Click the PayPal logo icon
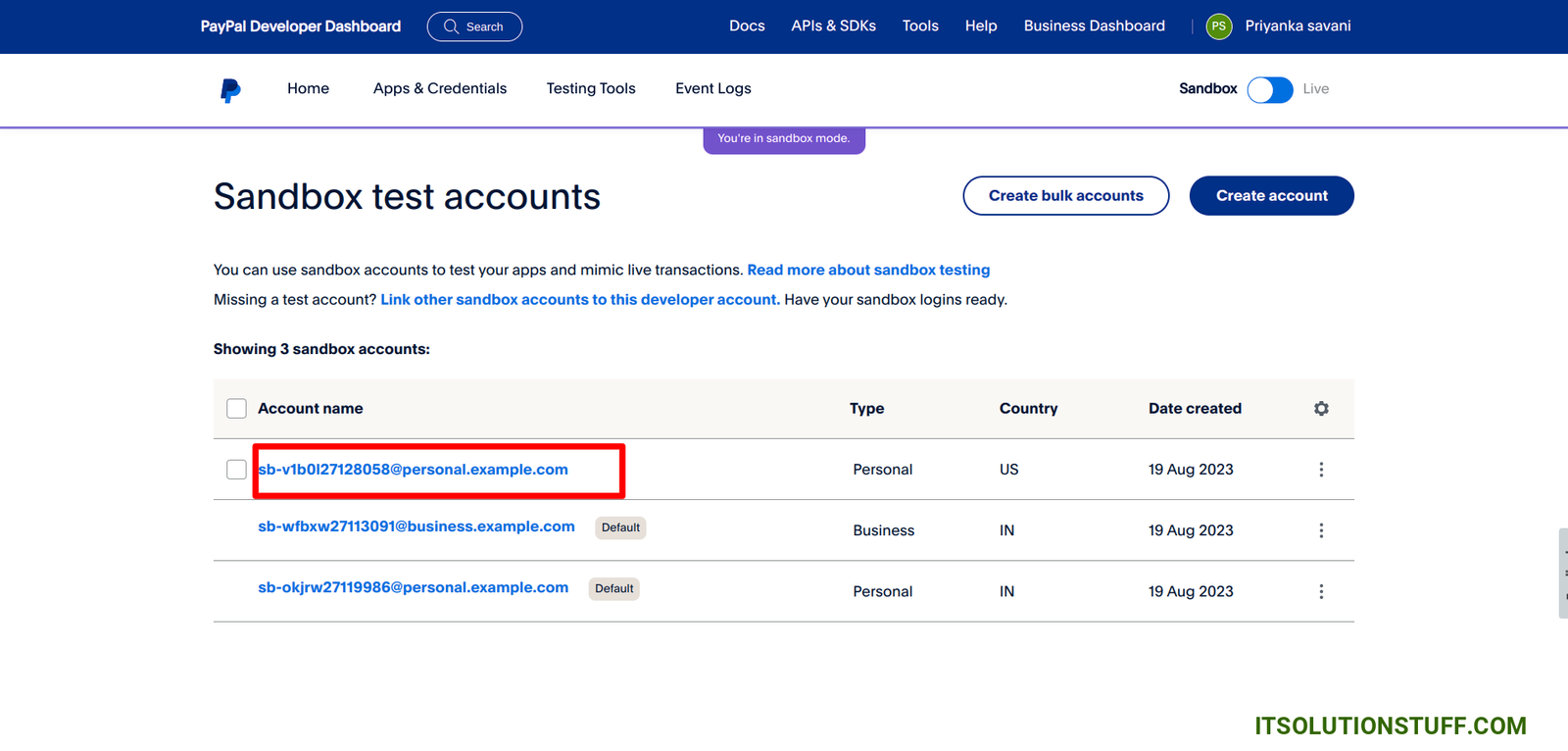The image size is (1568, 751). tap(230, 90)
